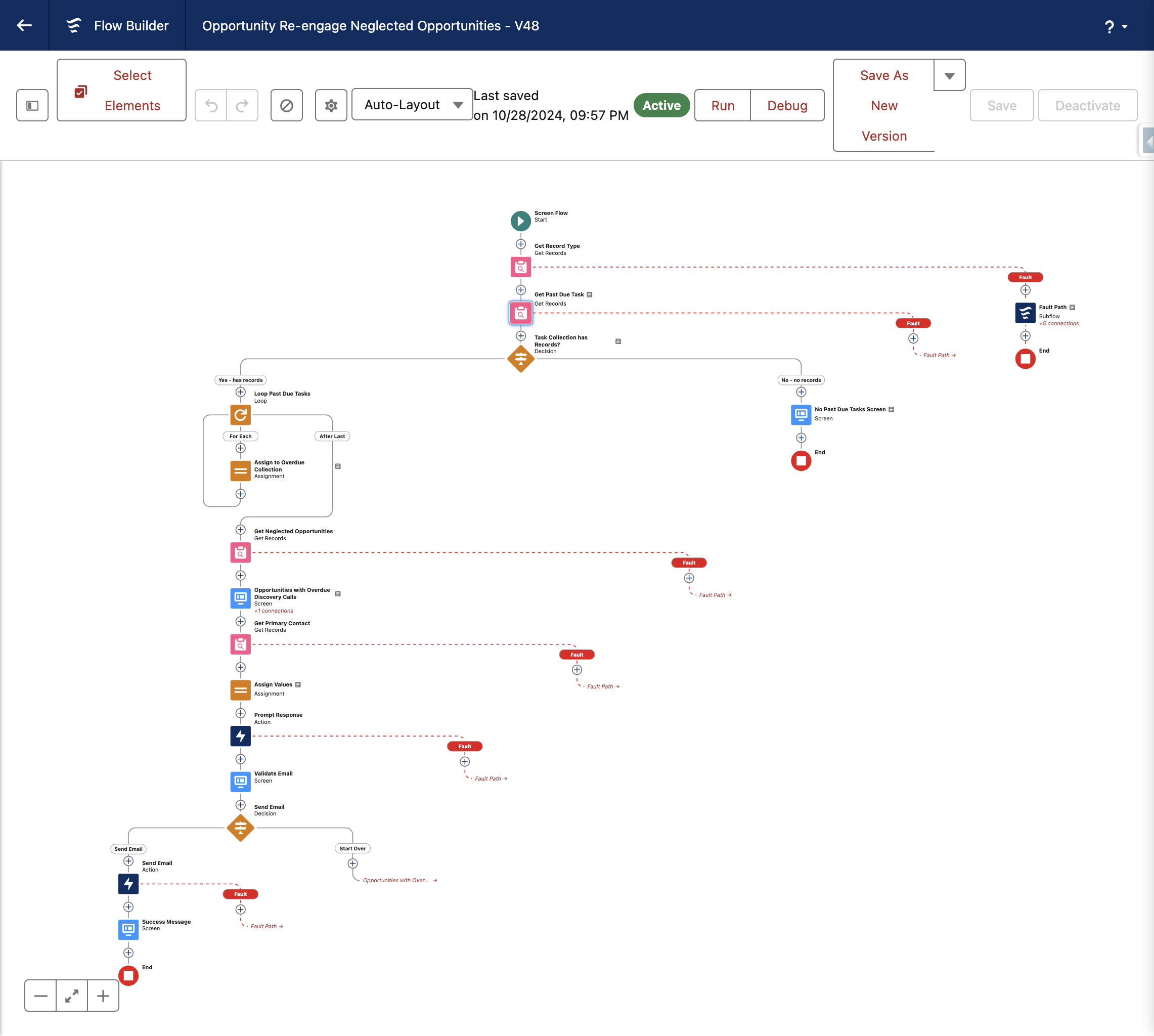
Task: Open the Send Email decision diamond
Action: (241, 828)
